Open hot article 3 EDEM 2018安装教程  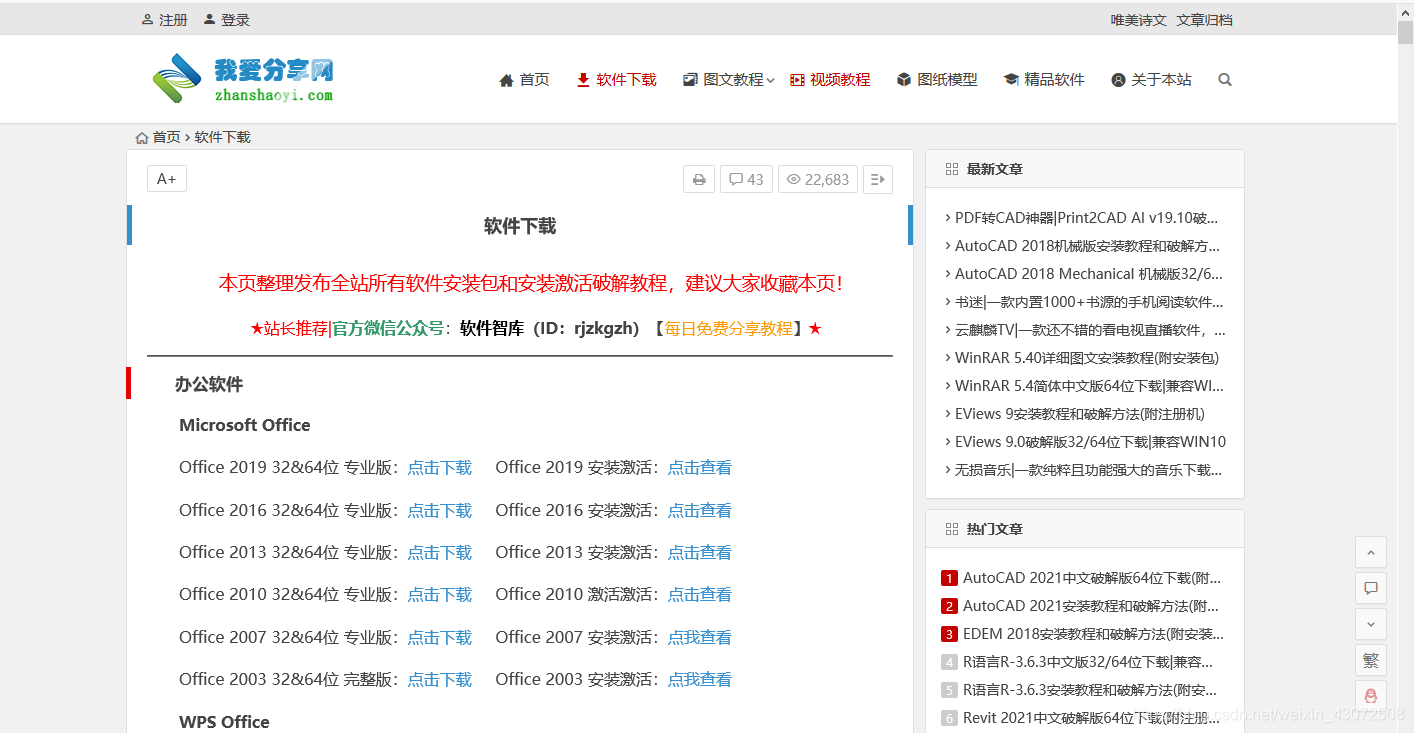1093,634
